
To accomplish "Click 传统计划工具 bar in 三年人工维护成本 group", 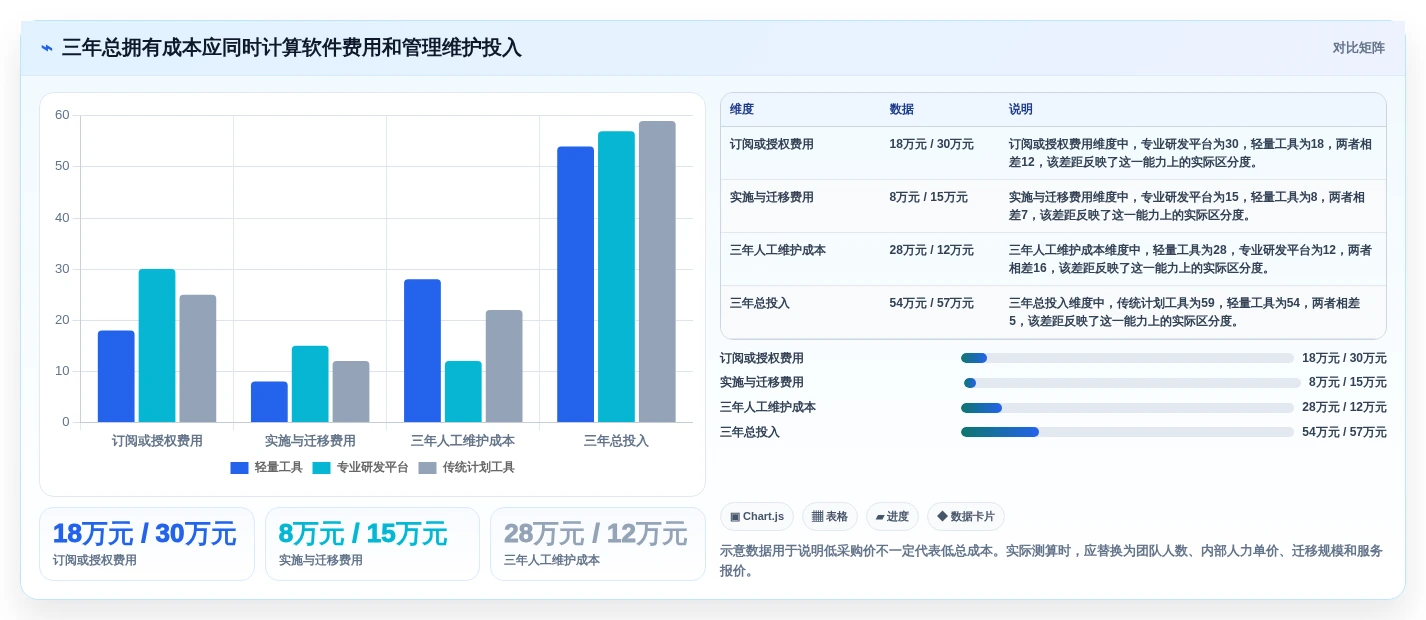I will click(504, 366).
